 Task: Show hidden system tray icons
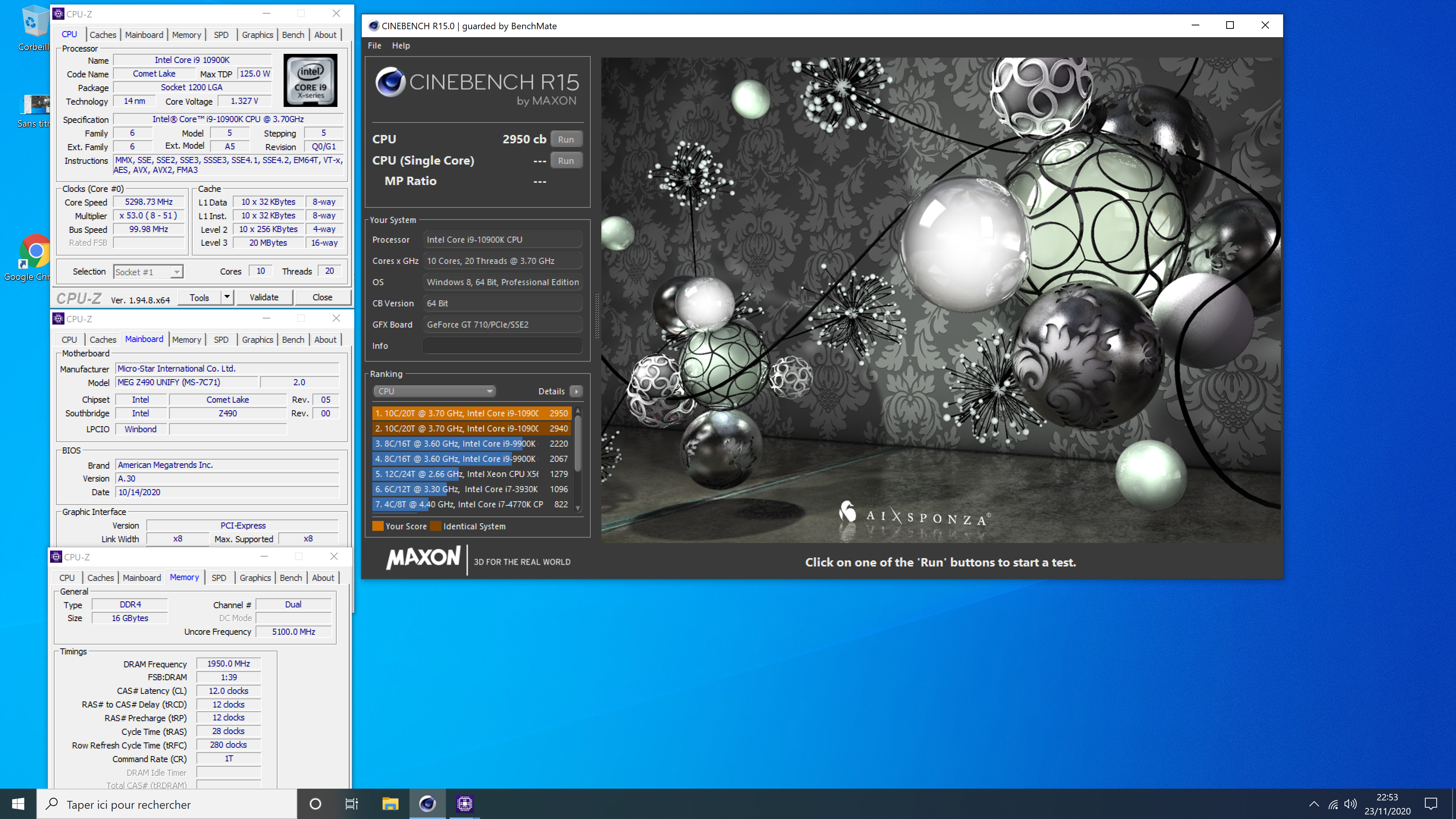(1313, 804)
